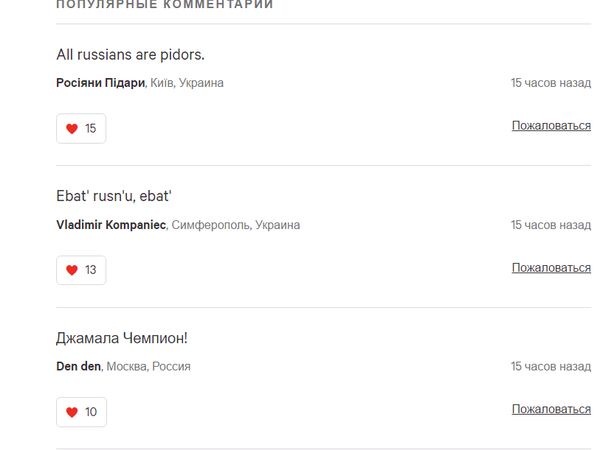Viewport: 600px width, 450px height.
Task: Click the Москва, Россия location text
Action: 149,367
